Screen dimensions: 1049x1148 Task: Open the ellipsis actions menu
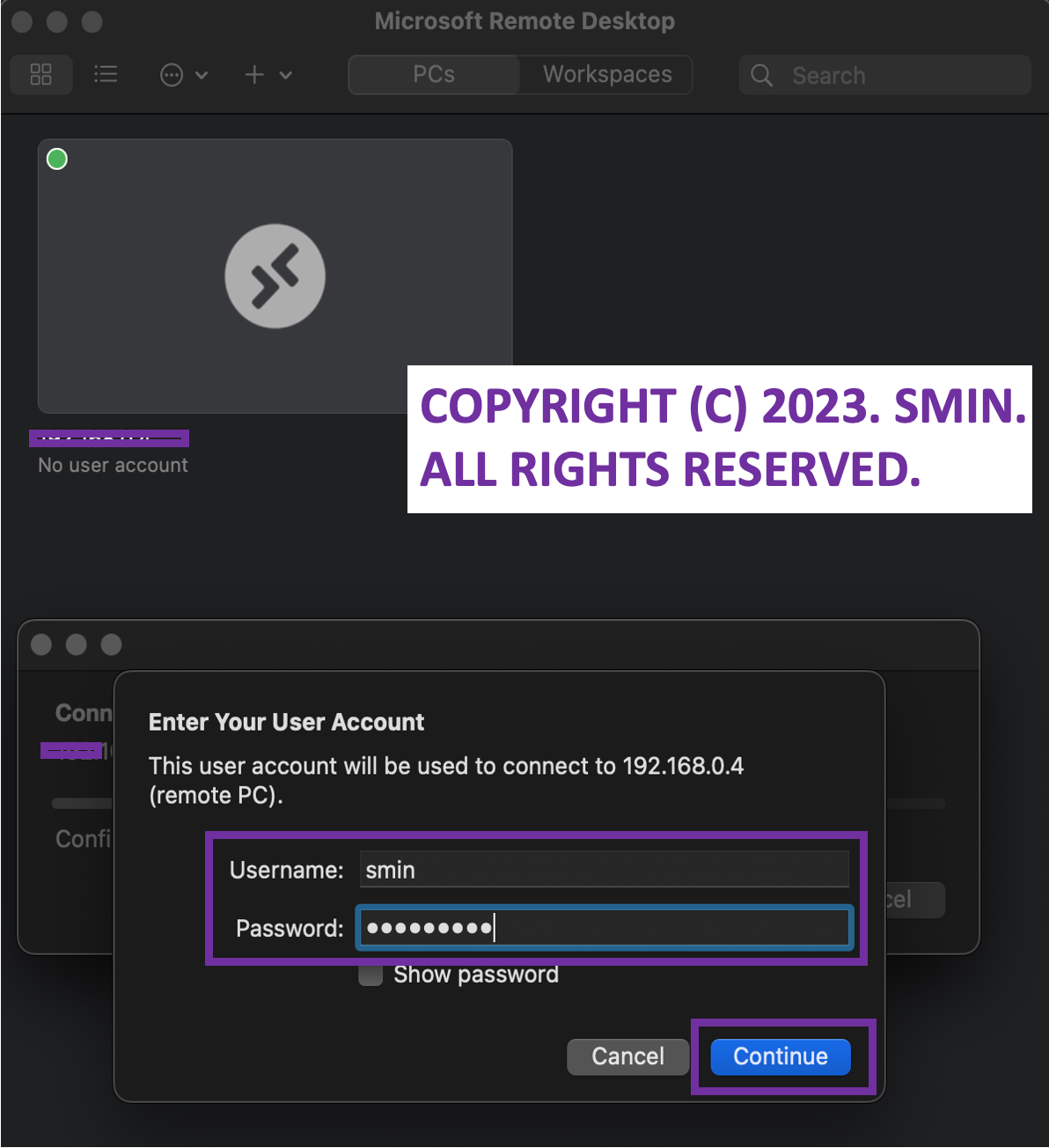[183, 75]
